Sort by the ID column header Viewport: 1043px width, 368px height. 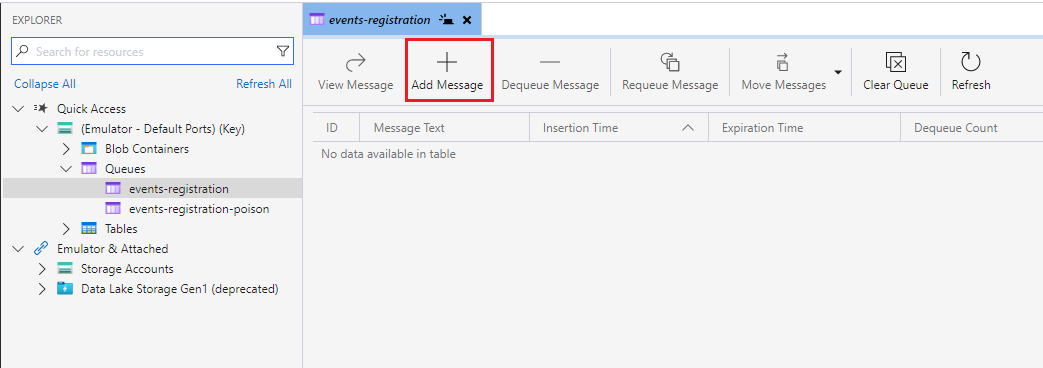[336, 128]
